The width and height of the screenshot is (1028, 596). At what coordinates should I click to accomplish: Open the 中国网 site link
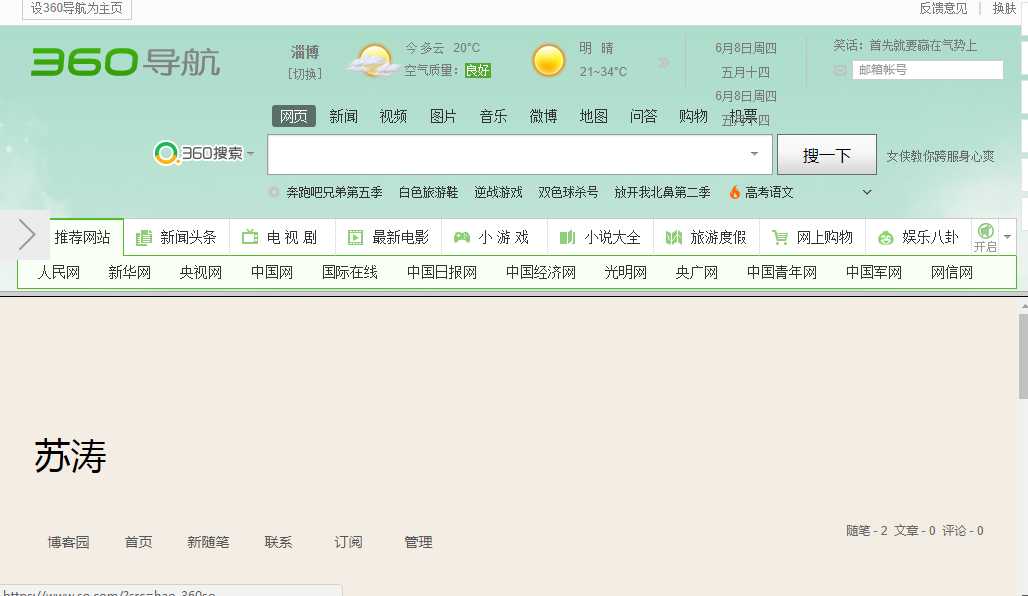pos(271,272)
